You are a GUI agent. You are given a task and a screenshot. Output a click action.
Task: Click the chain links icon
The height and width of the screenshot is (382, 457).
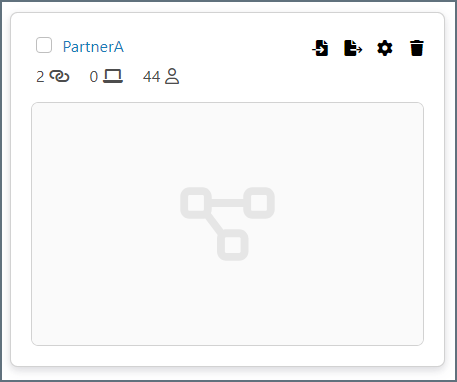pos(59,76)
